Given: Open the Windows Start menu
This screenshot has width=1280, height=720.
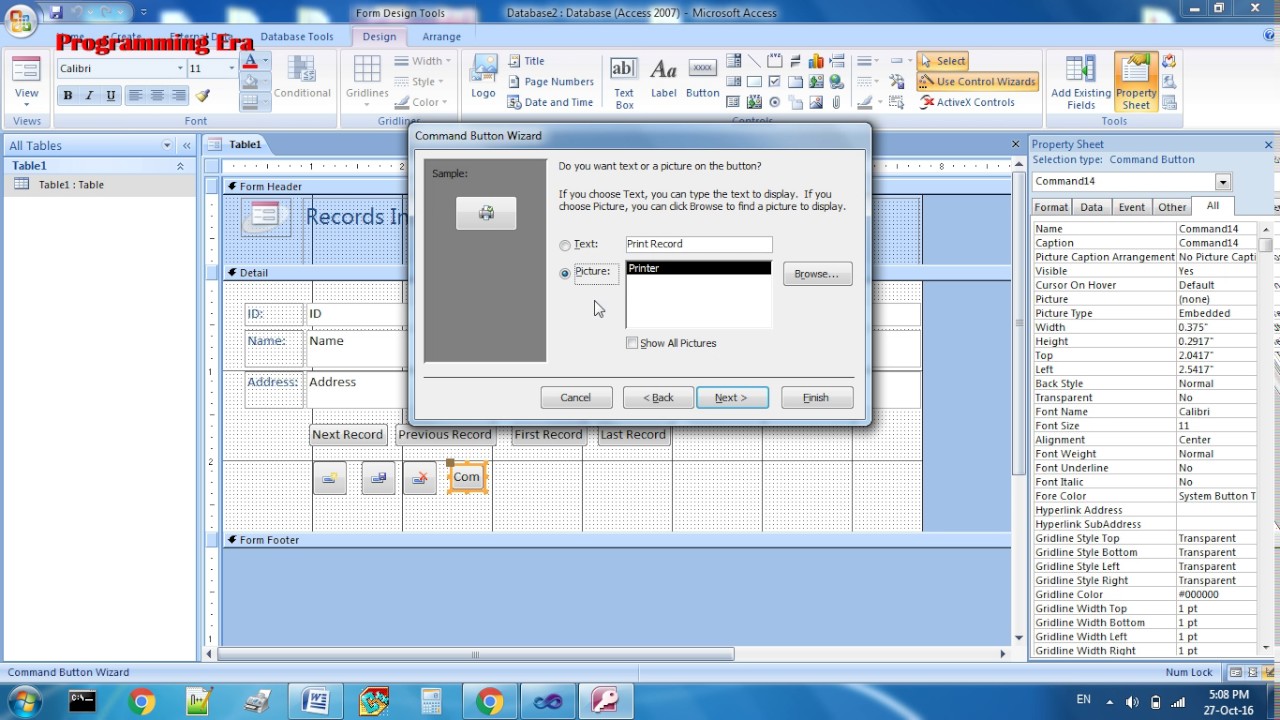Looking at the screenshot, I should point(24,701).
